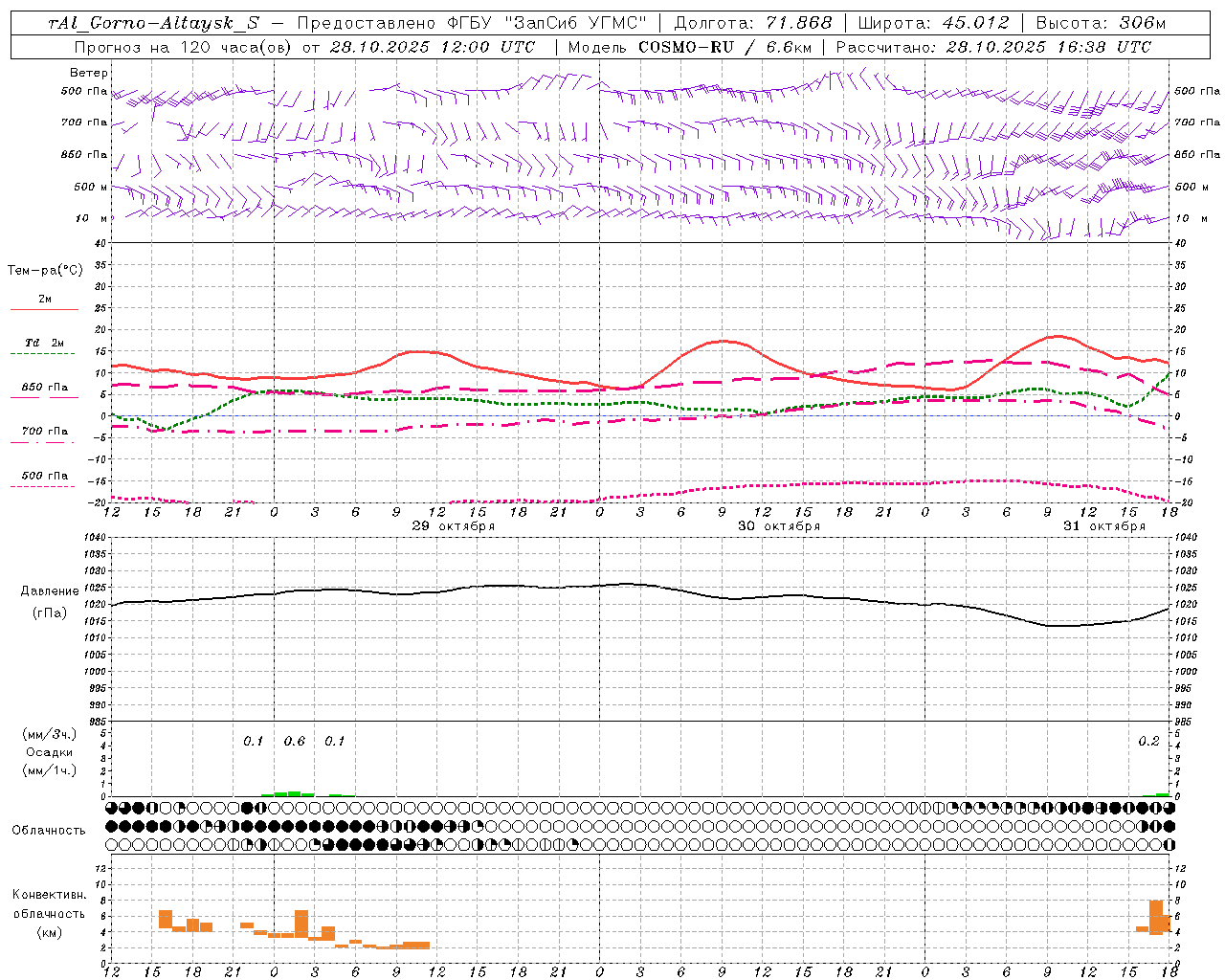The width and height of the screenshot is (1225, 980).
Task: Select the dashed green legend line under Td 2м
Action: [44, 354]
